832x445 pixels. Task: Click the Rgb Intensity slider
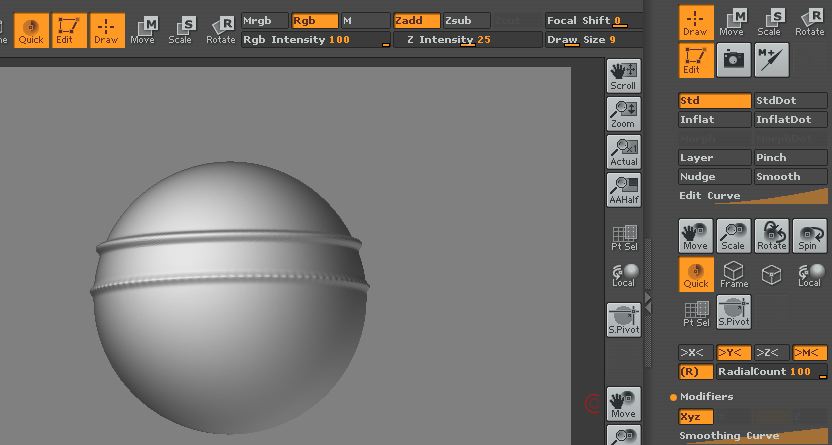[316, 40]
